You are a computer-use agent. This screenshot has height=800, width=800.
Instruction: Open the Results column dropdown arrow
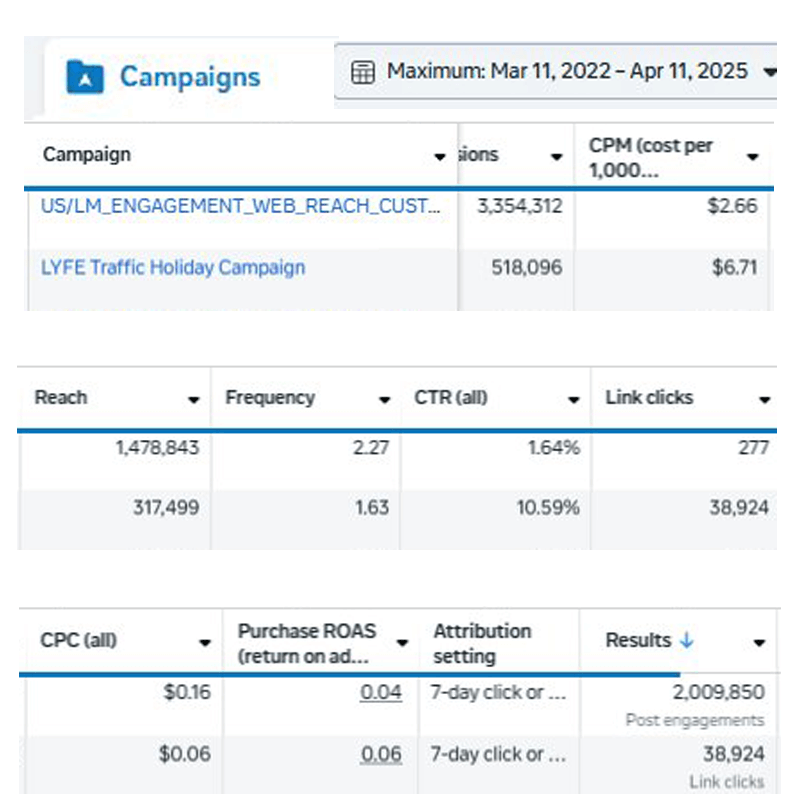click(759, 643)
